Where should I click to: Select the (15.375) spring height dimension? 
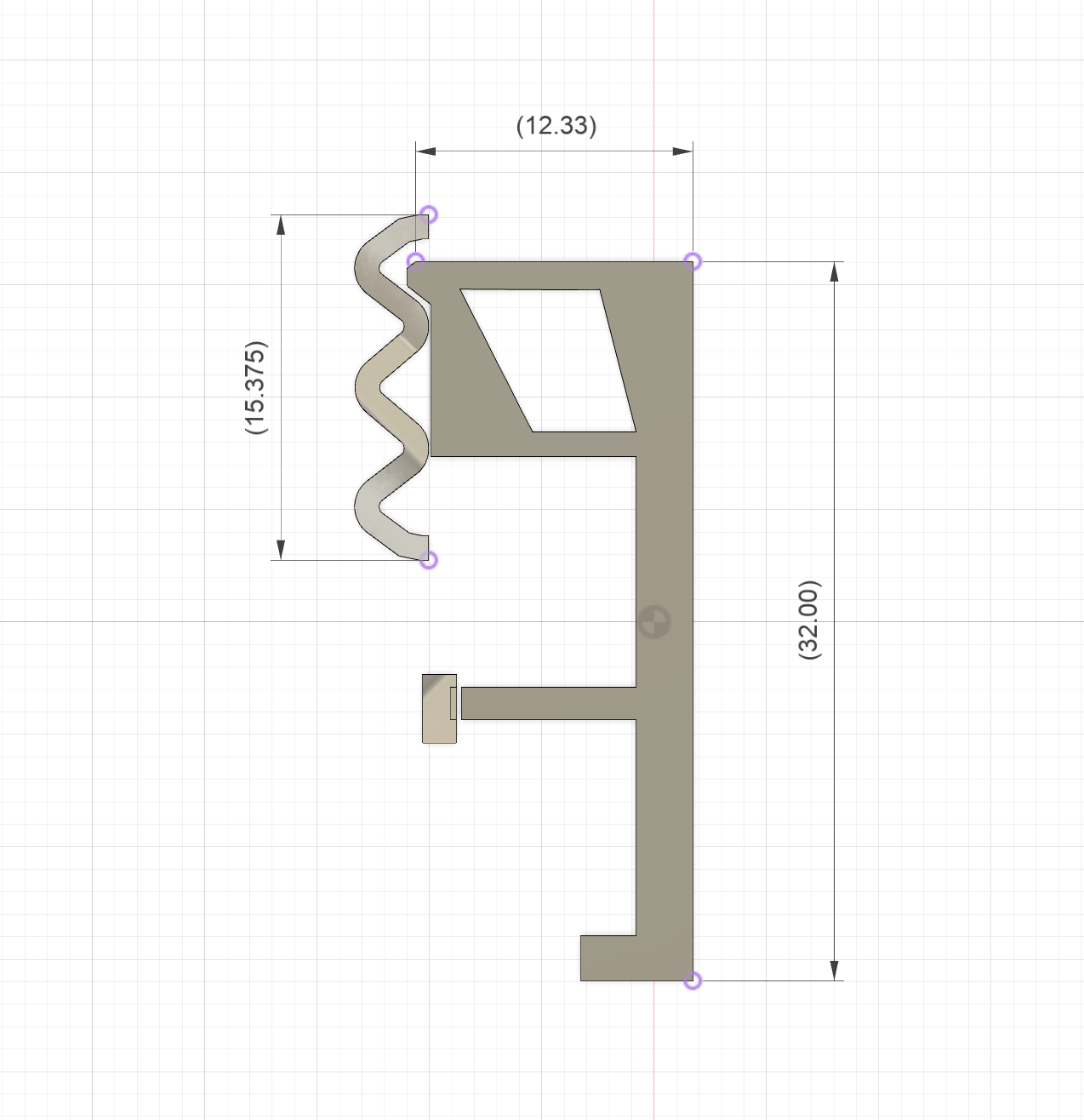256,387
